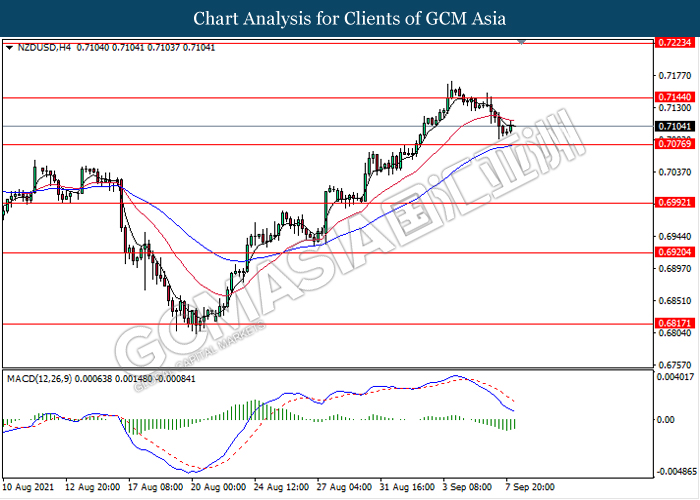Viewport: 700px width, 500px height.
Task: Click the 0.68970 price axis value
Action: pyautogui.click(x=675, y=268)
